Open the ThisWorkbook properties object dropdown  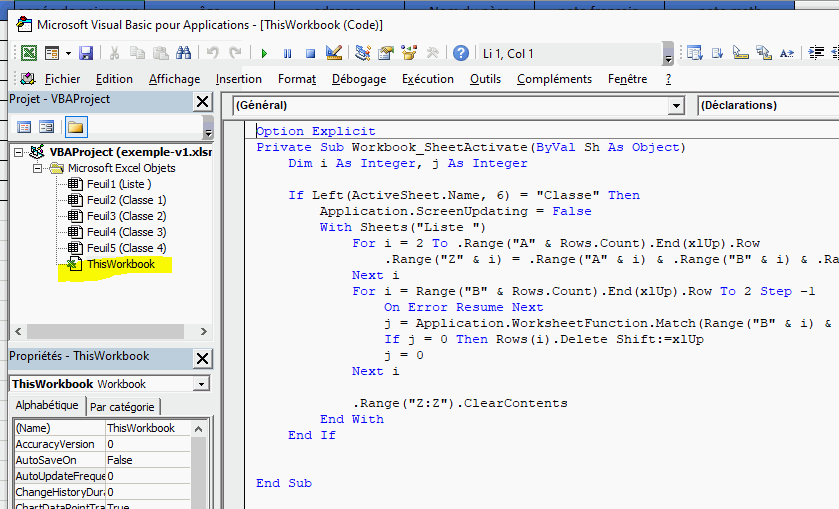pyautogui.click(x=201, y=384)
